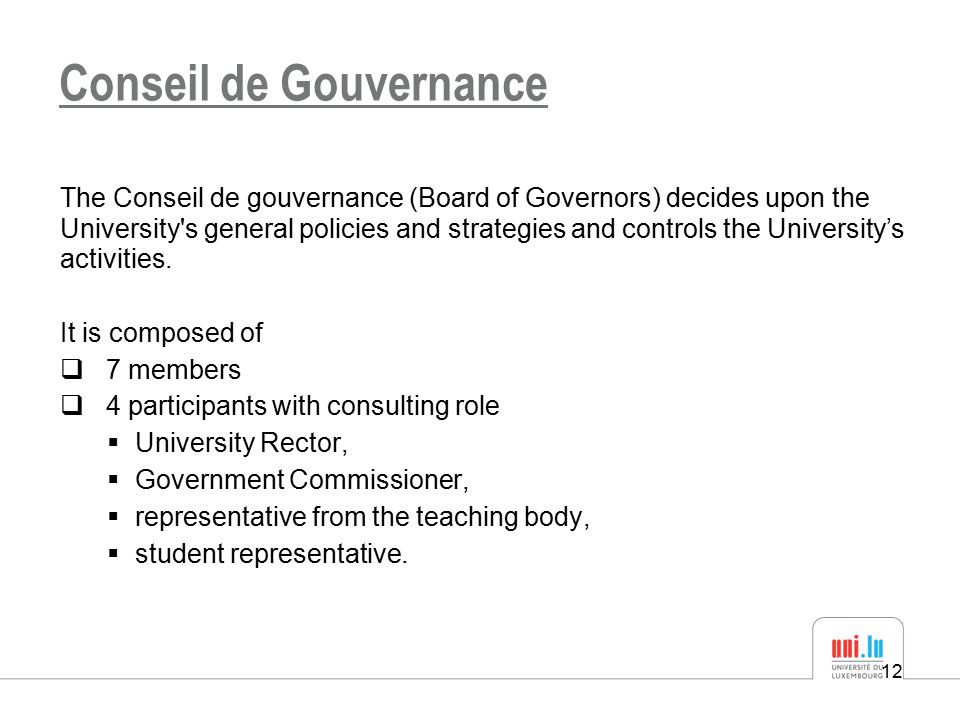Click the phrase '(Board of Governors)'
This screenshot has width=960, height=720.
coord(535,198)
